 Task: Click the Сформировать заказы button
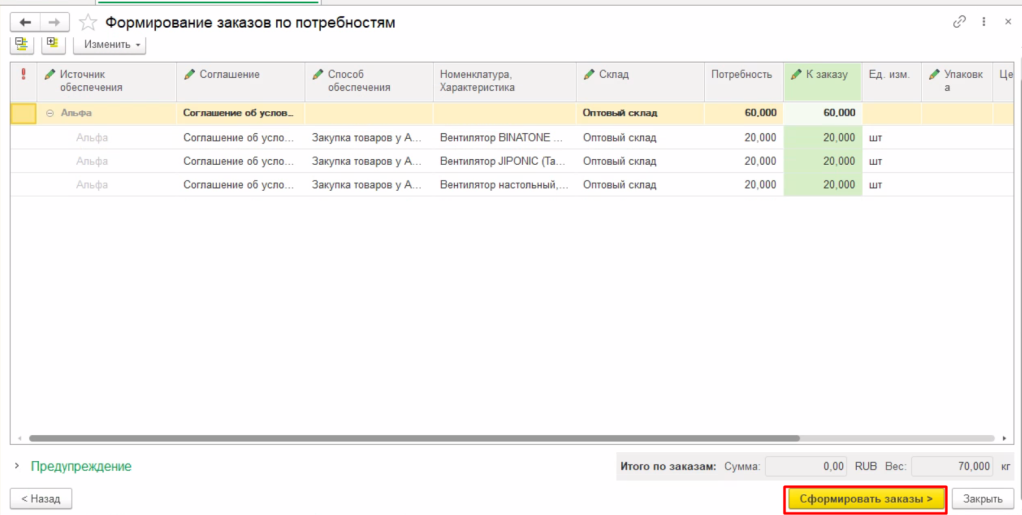click(865, 497)
